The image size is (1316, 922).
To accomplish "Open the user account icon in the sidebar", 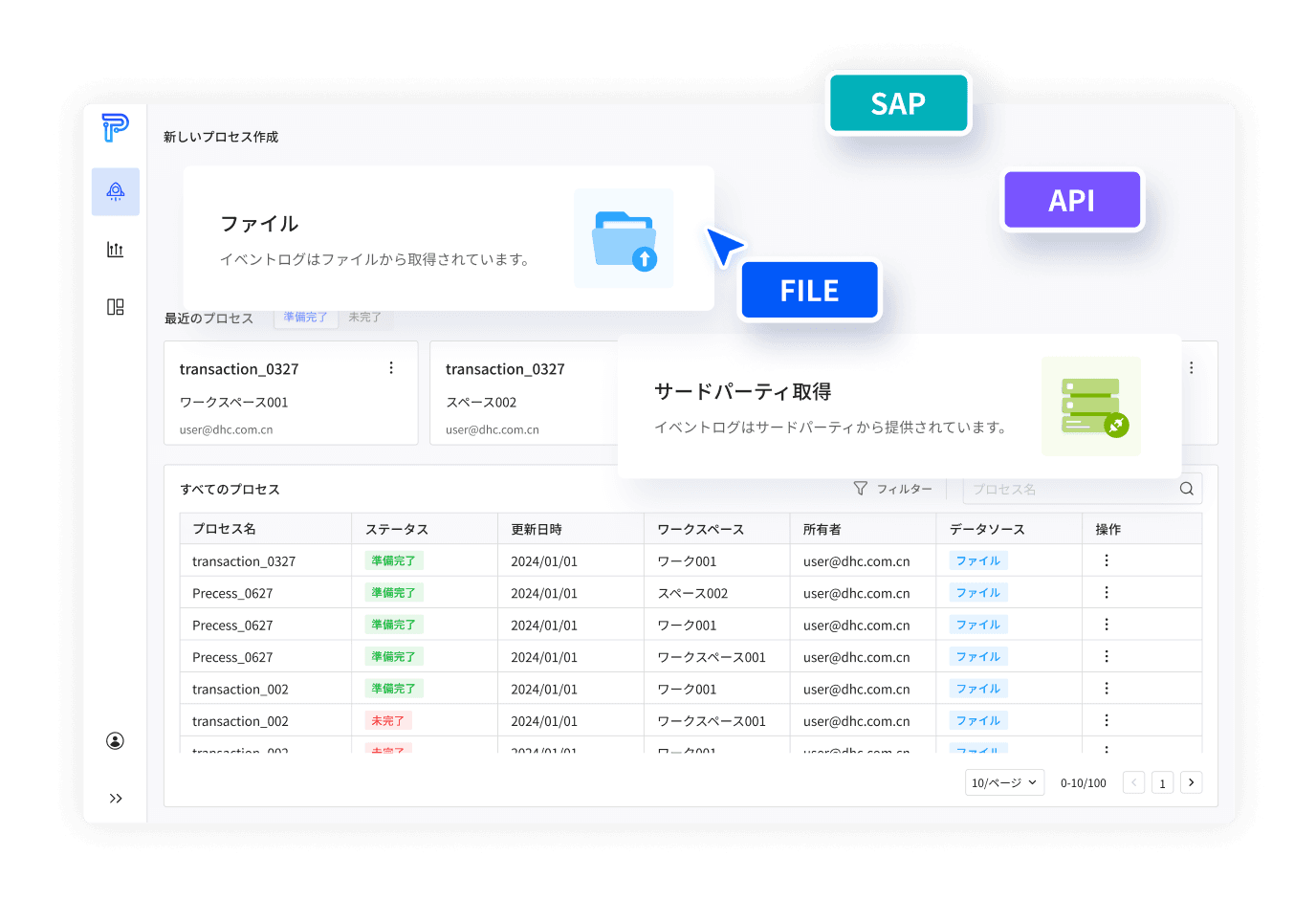I will [x=116, y=741].
